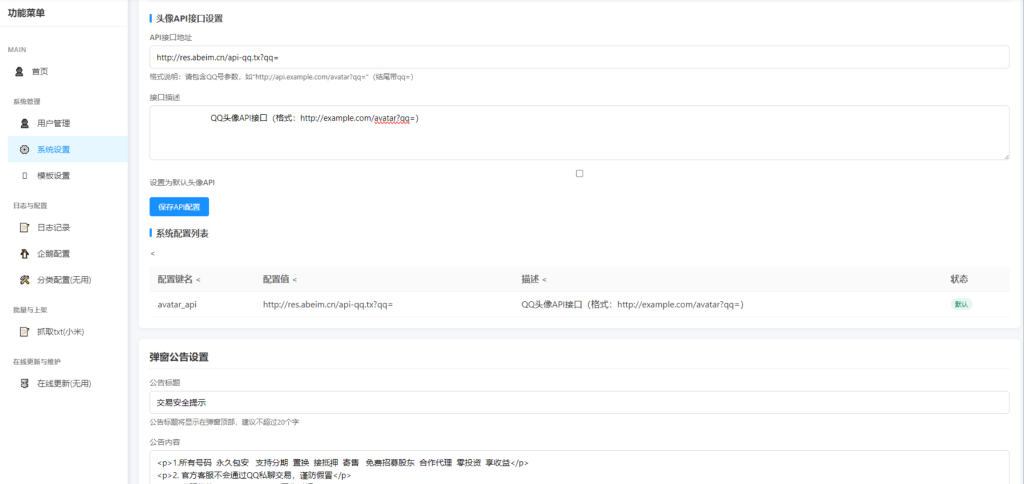The width and height of the screenshot is (1024, 484).
Task: Focus the API接口地址 input field
Action: click(579, 57)
